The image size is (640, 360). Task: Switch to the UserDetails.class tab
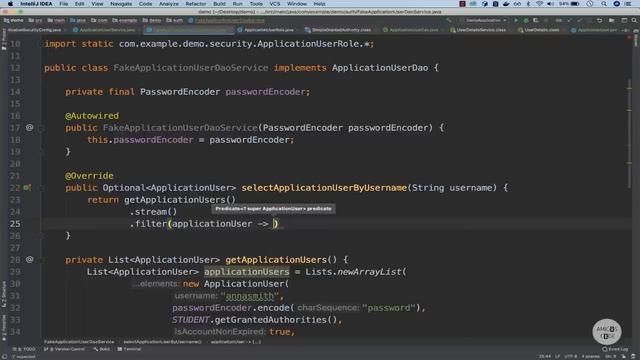[x=538, y=30]
